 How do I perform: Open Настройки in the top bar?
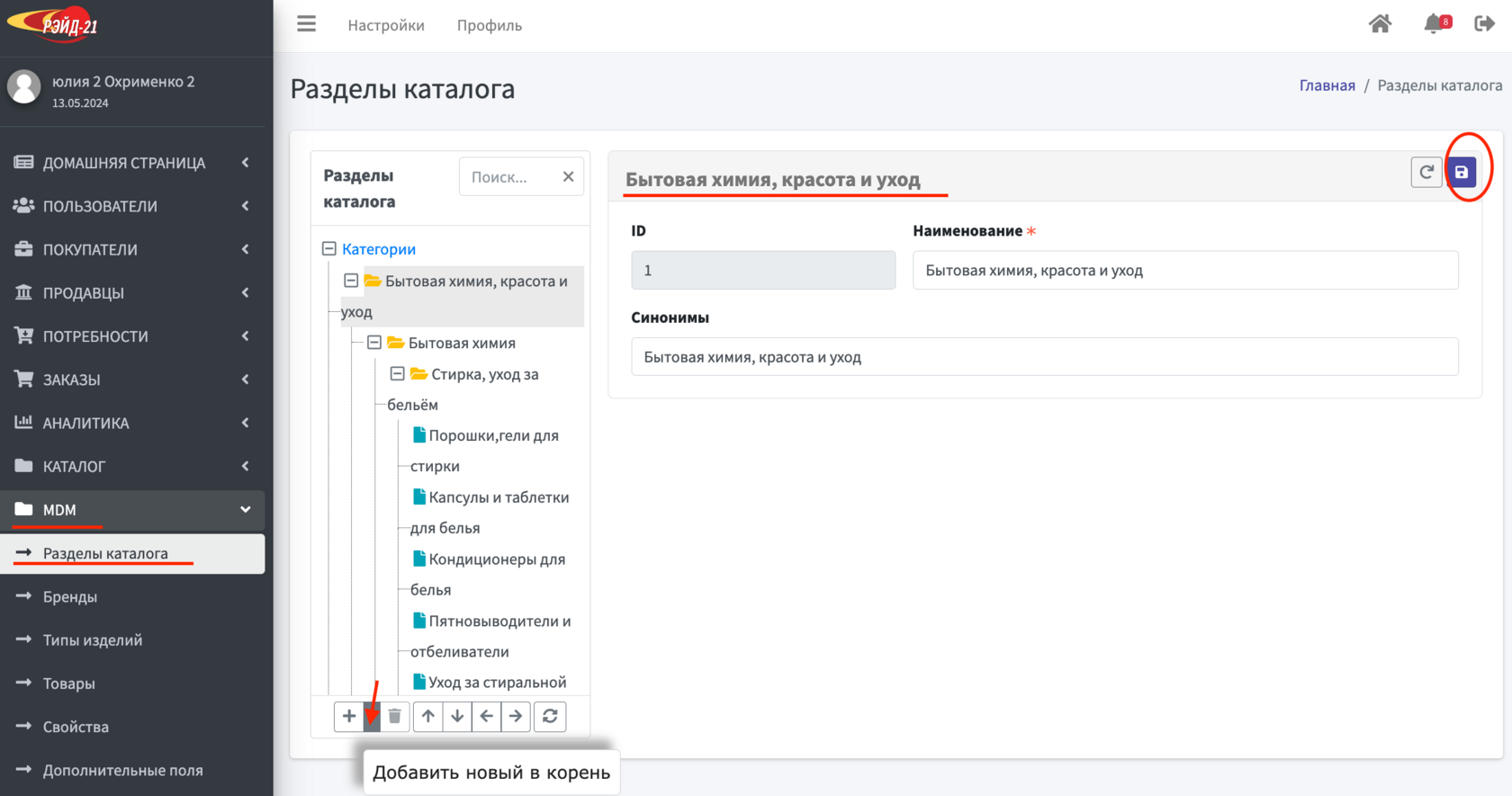386,25
